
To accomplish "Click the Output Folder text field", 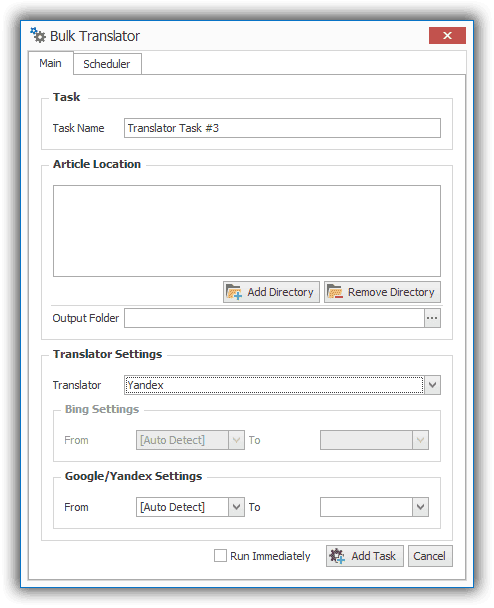I will point(274,318).
